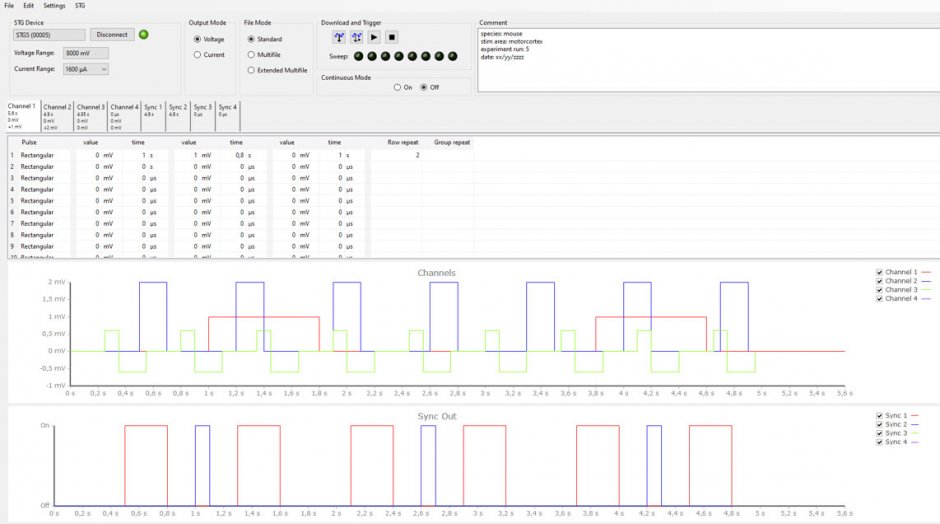Click the Disconnect button
The height and width of the screenshot is (524, 940).
[x=112, y=34]
